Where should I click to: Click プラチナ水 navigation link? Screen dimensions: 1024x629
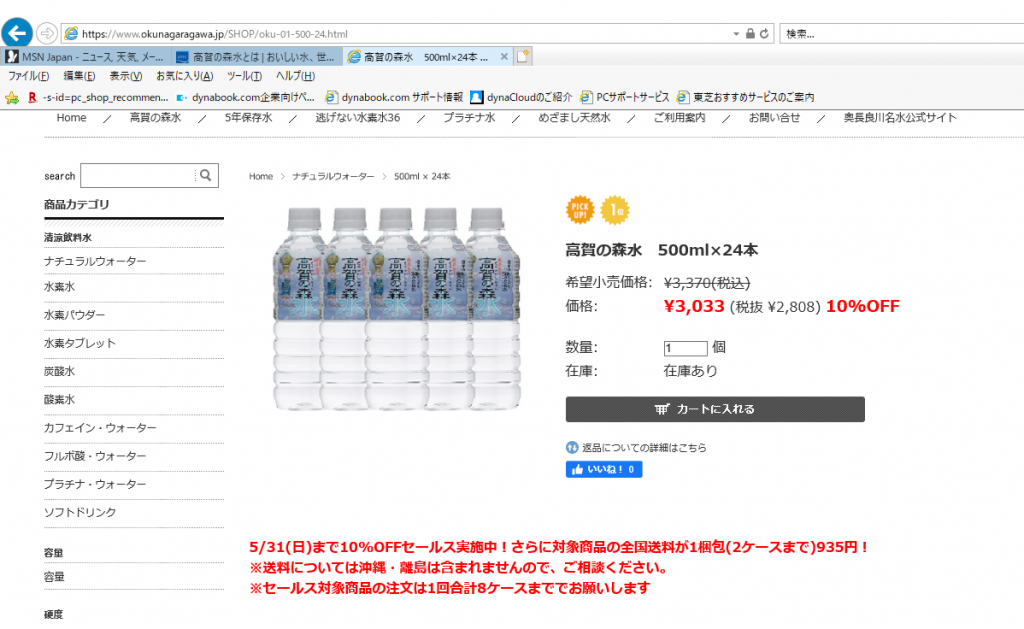tap(469, 118)
